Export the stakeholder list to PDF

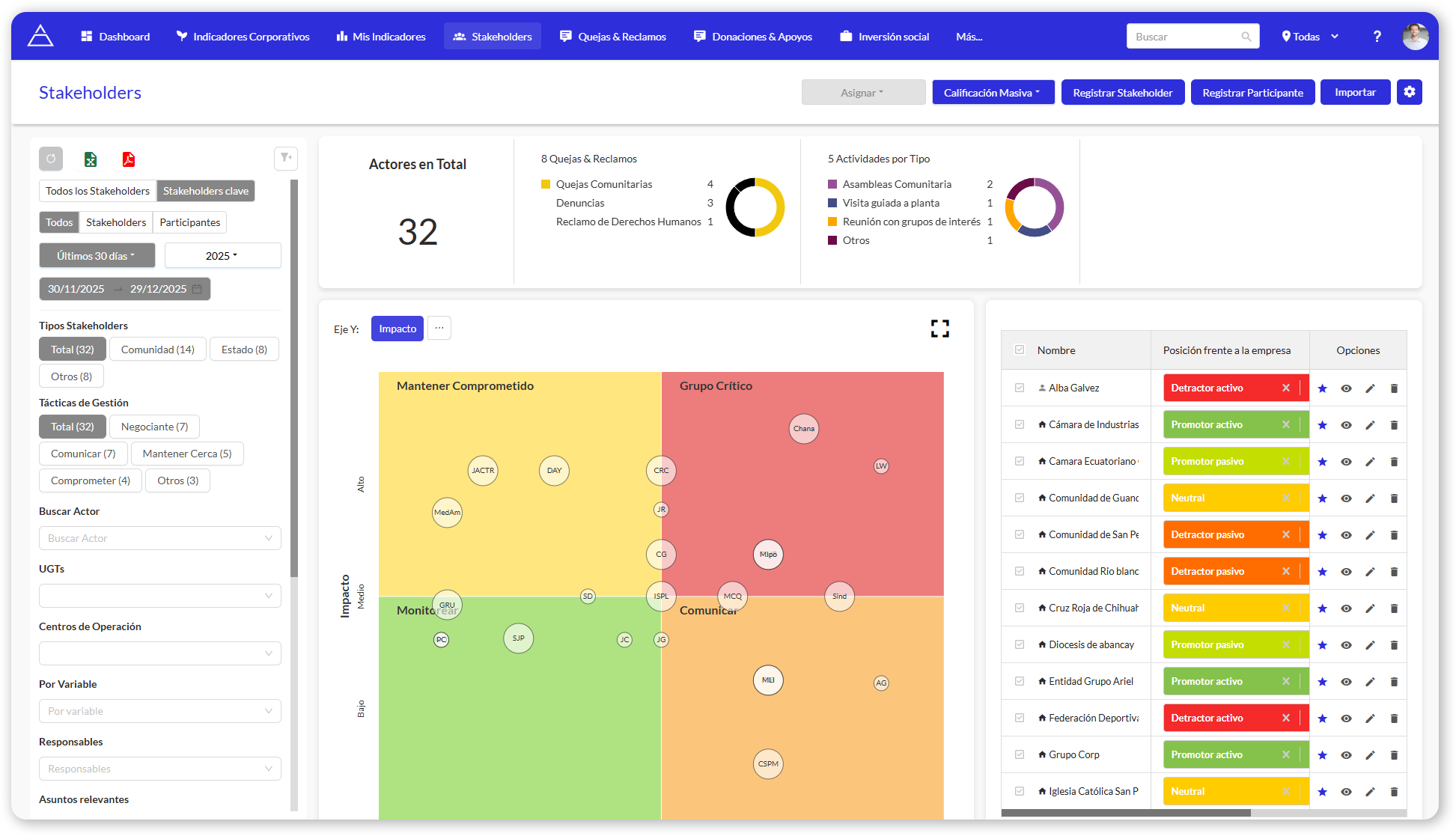(128, 159)
